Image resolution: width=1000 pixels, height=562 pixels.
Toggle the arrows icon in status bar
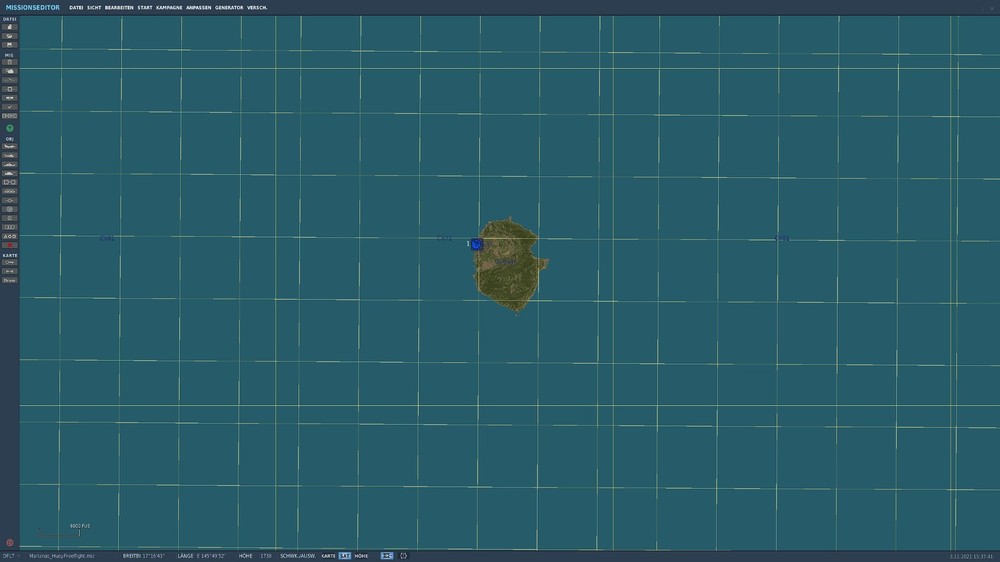pos(387,556)
